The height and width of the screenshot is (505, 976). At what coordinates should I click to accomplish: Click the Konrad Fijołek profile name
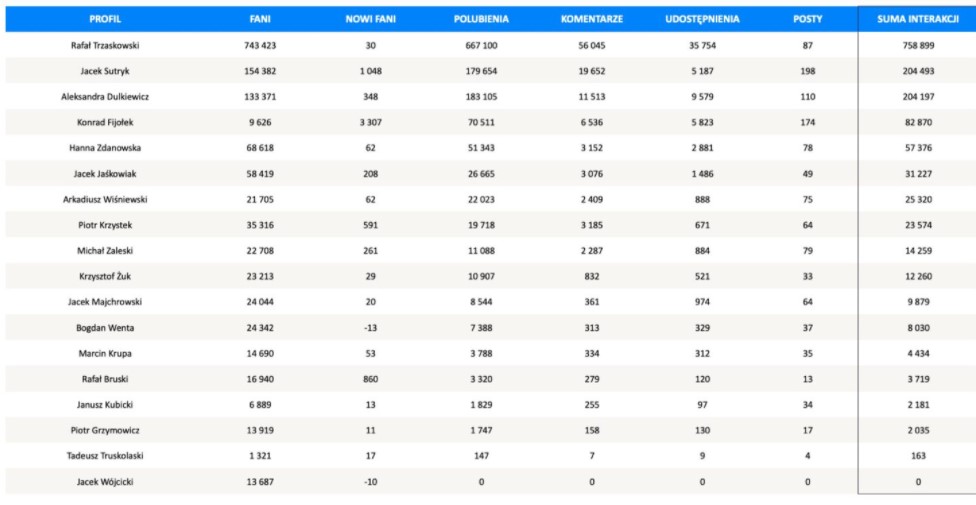(x=105, y=123)
